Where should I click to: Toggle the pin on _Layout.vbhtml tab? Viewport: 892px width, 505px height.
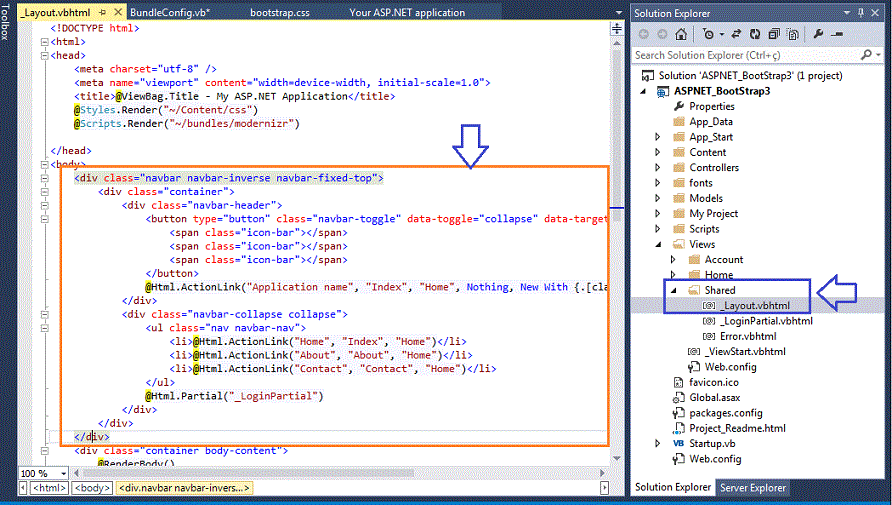[x=103, y=12]
